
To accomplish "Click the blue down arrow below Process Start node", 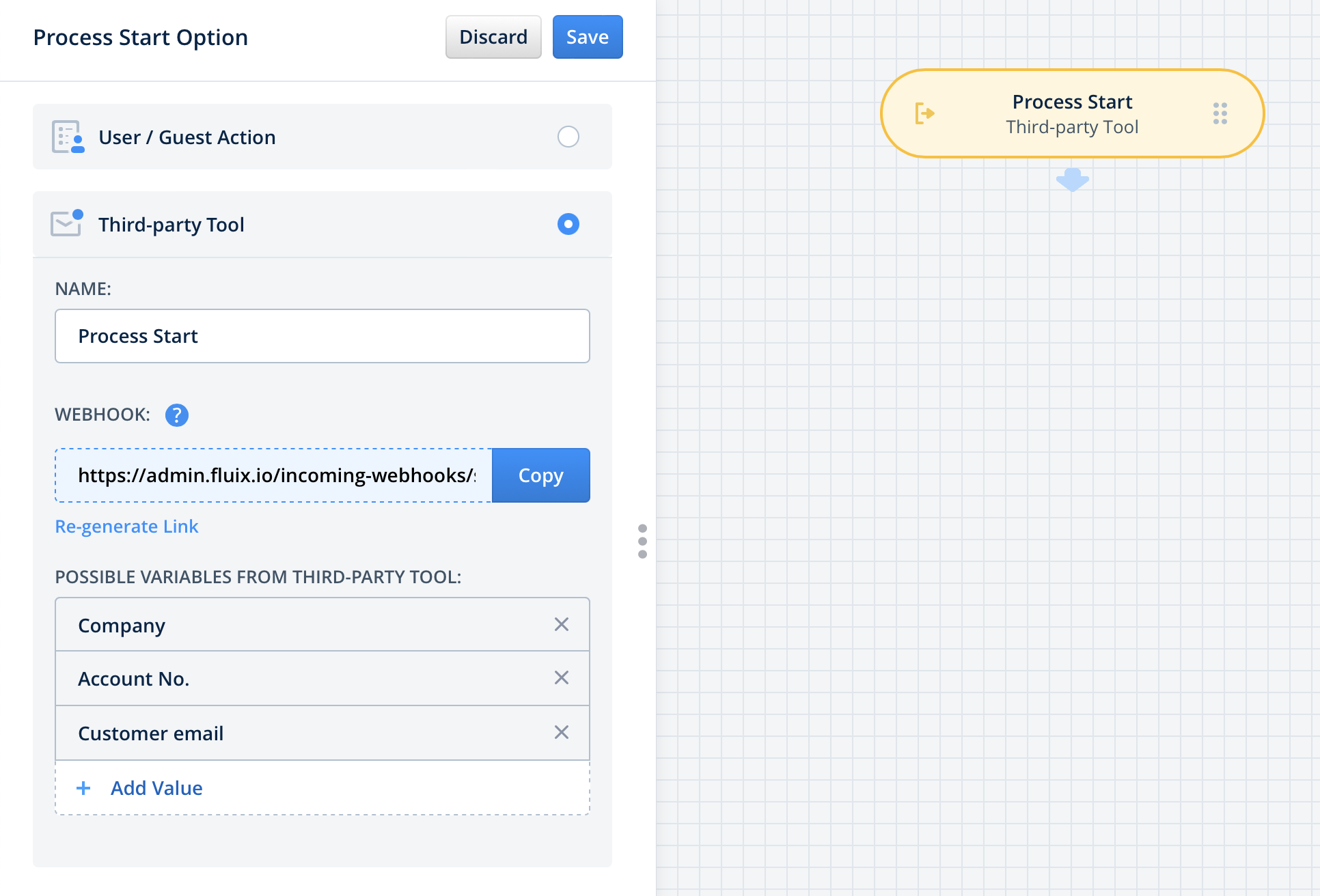I will [1072, 180].
